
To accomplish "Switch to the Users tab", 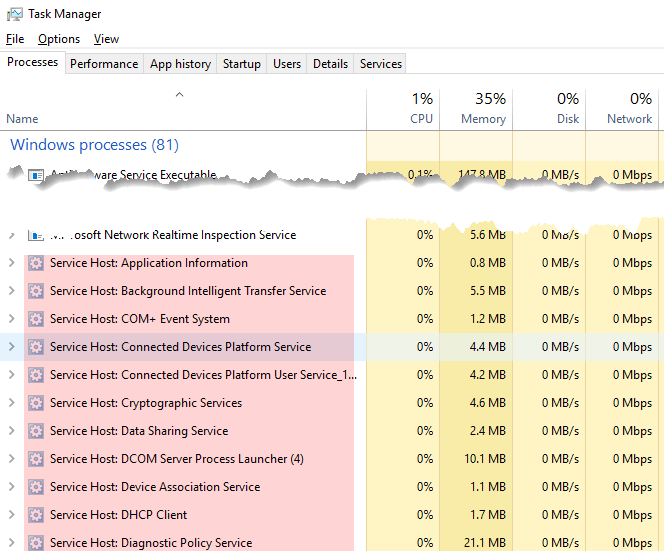I will 287,64.
